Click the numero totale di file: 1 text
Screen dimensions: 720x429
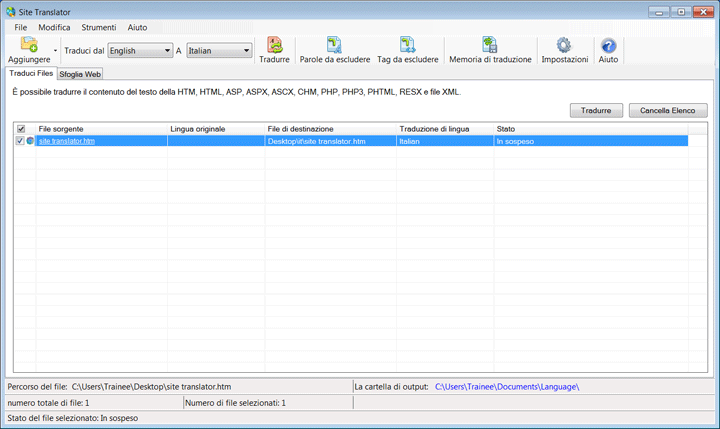[x=48, y=403]
